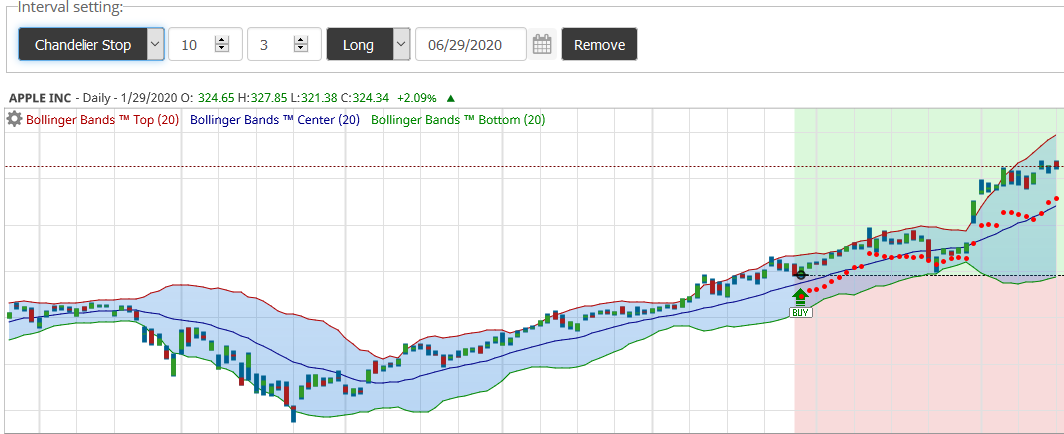This screenshot has height=434, width=1064.
Task: Click the 06/29/2020 date field
Action: [470, 44]
